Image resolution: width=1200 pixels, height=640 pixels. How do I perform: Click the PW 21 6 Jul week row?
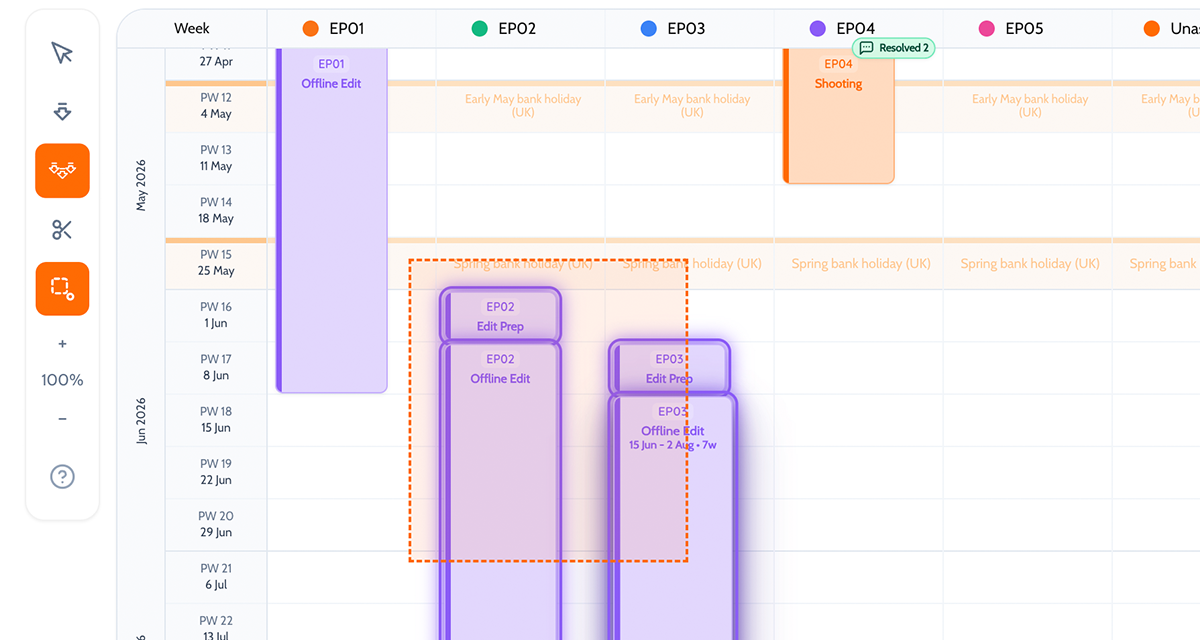tap(215, 577)
